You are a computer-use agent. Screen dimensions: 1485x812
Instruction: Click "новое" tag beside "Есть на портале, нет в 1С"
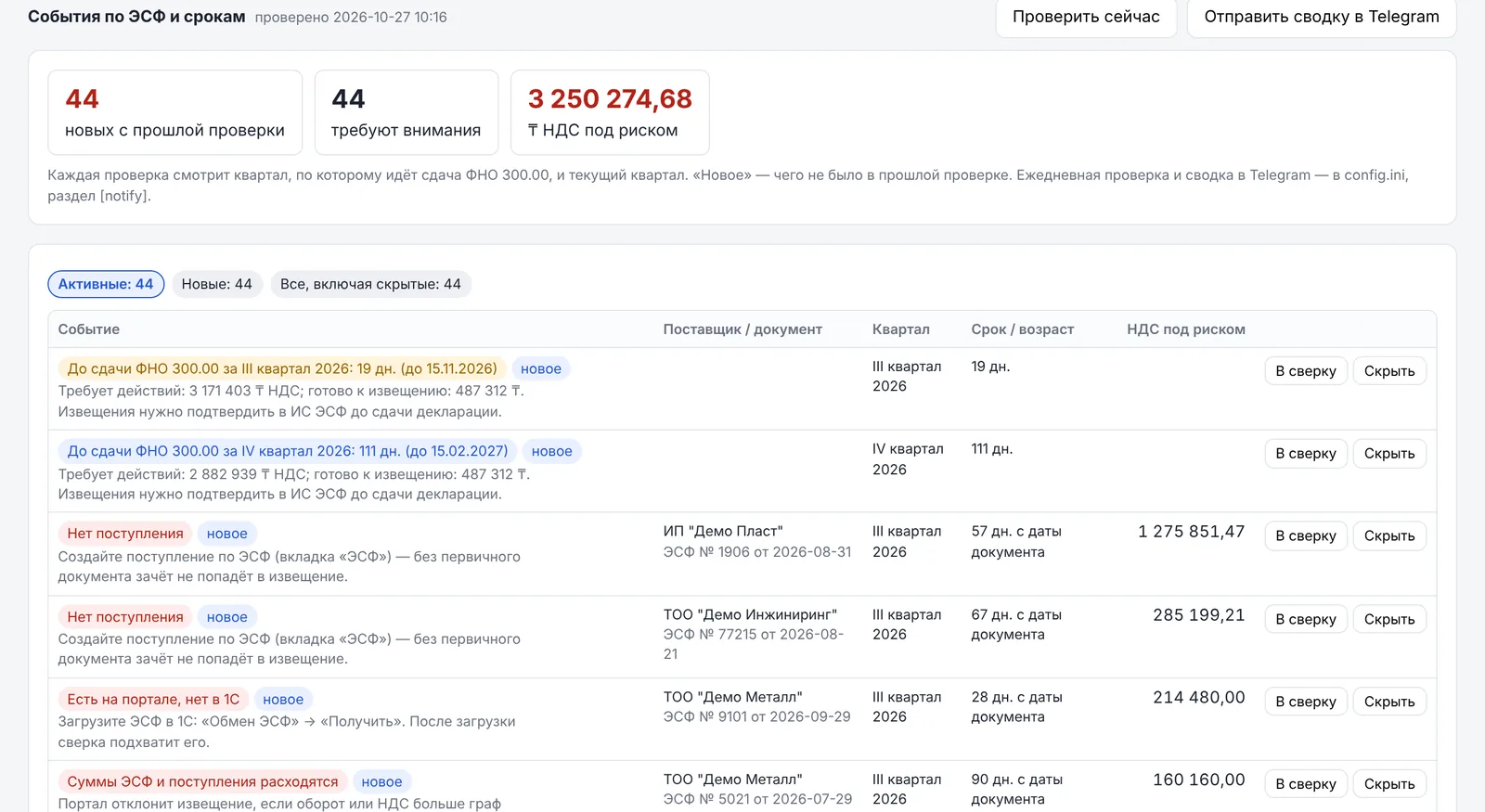point(283,700)
